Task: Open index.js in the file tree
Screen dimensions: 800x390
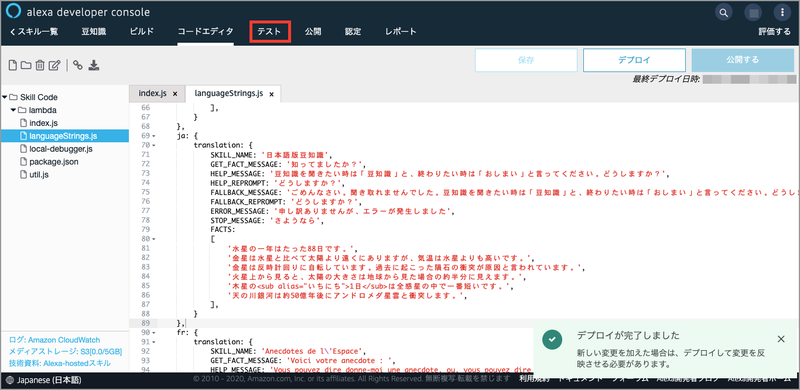Action: click(43, 123)
